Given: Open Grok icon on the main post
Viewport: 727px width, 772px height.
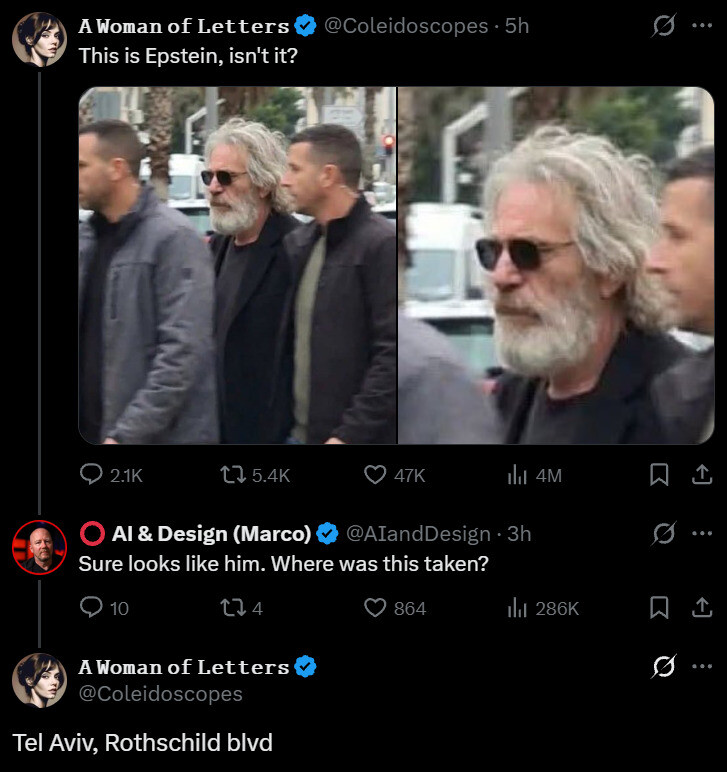Looking at the screenshot, I should [662, 27].
